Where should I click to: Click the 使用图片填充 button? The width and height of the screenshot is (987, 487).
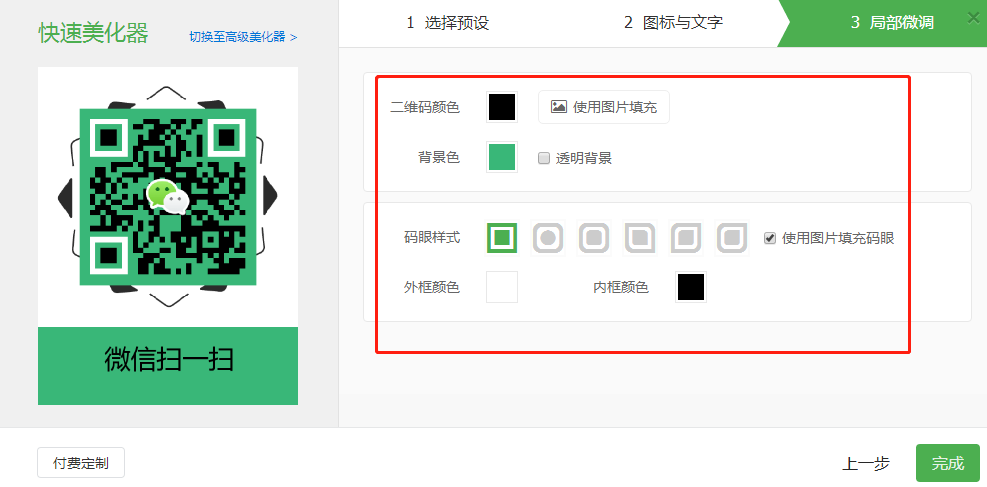pyautogui.click(x=604, y=107)
